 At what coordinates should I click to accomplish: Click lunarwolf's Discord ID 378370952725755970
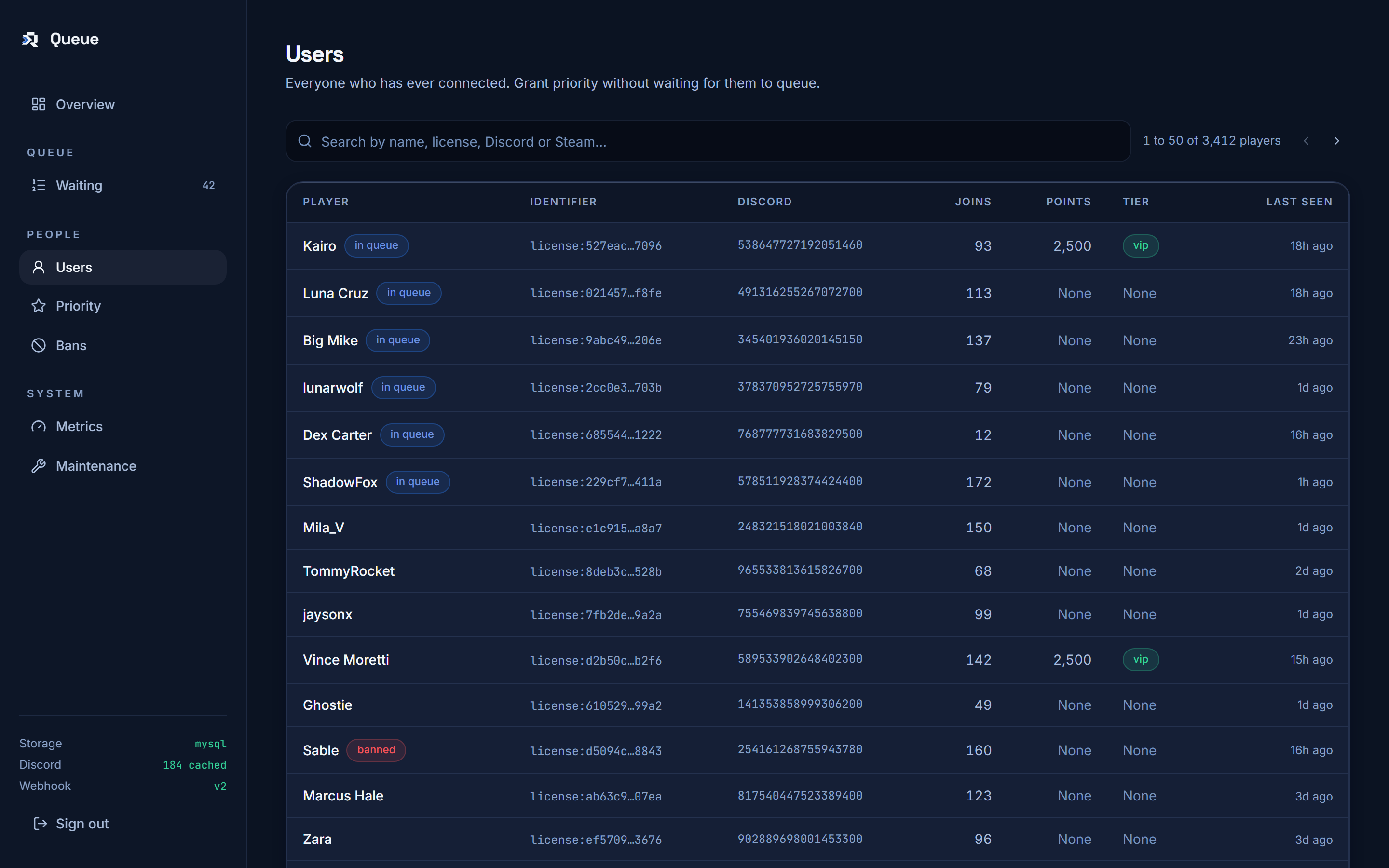pos(800,387)
